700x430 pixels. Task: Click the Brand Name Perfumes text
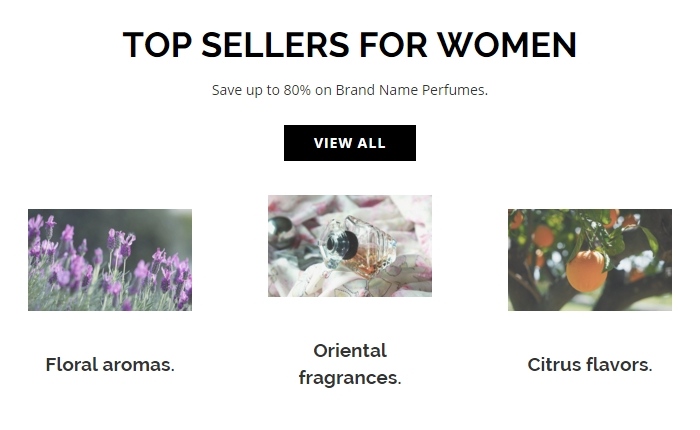pyautogui.click(x=411, y=90)
